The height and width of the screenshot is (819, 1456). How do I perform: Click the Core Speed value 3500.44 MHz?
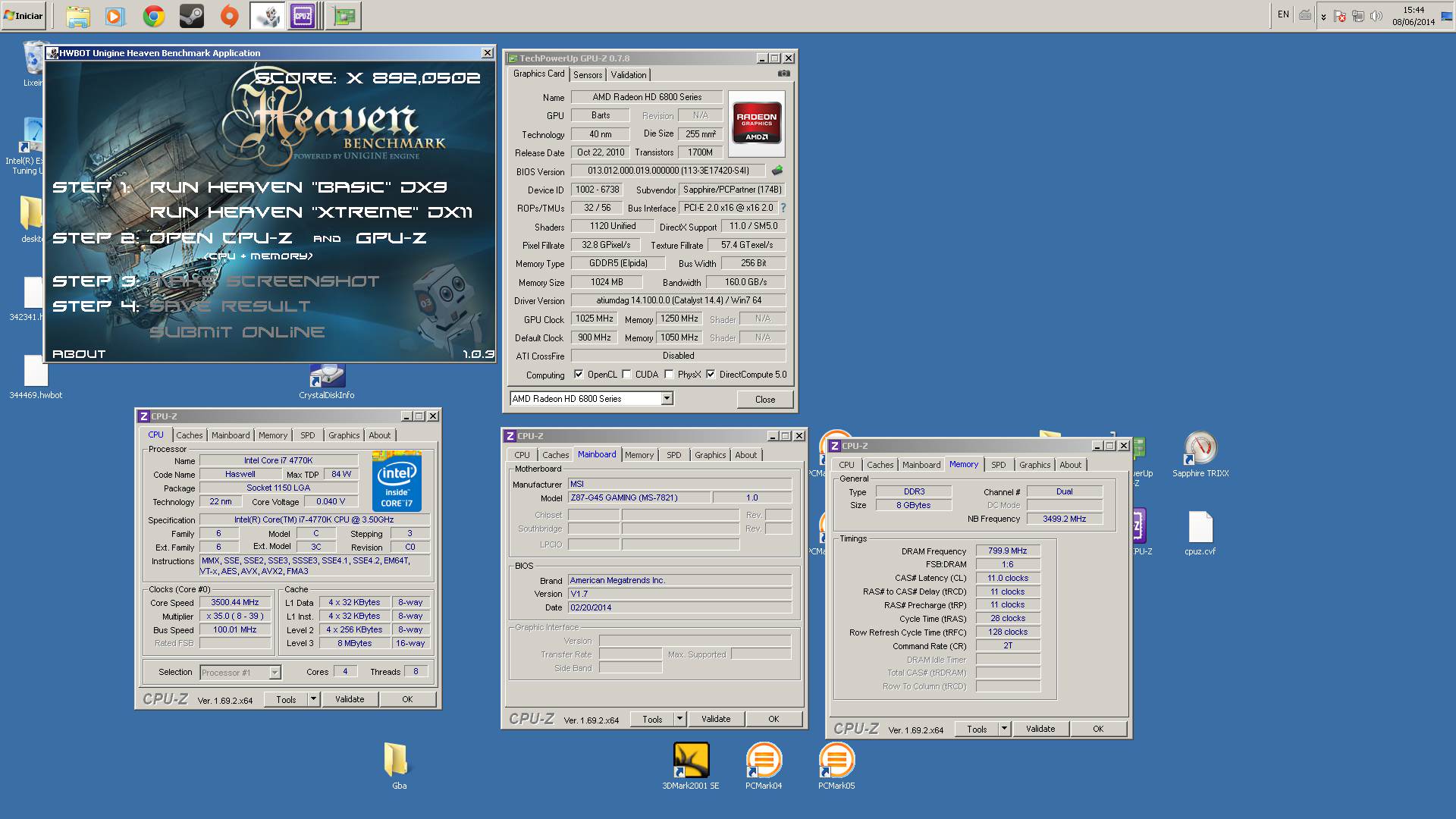(235, 602)
